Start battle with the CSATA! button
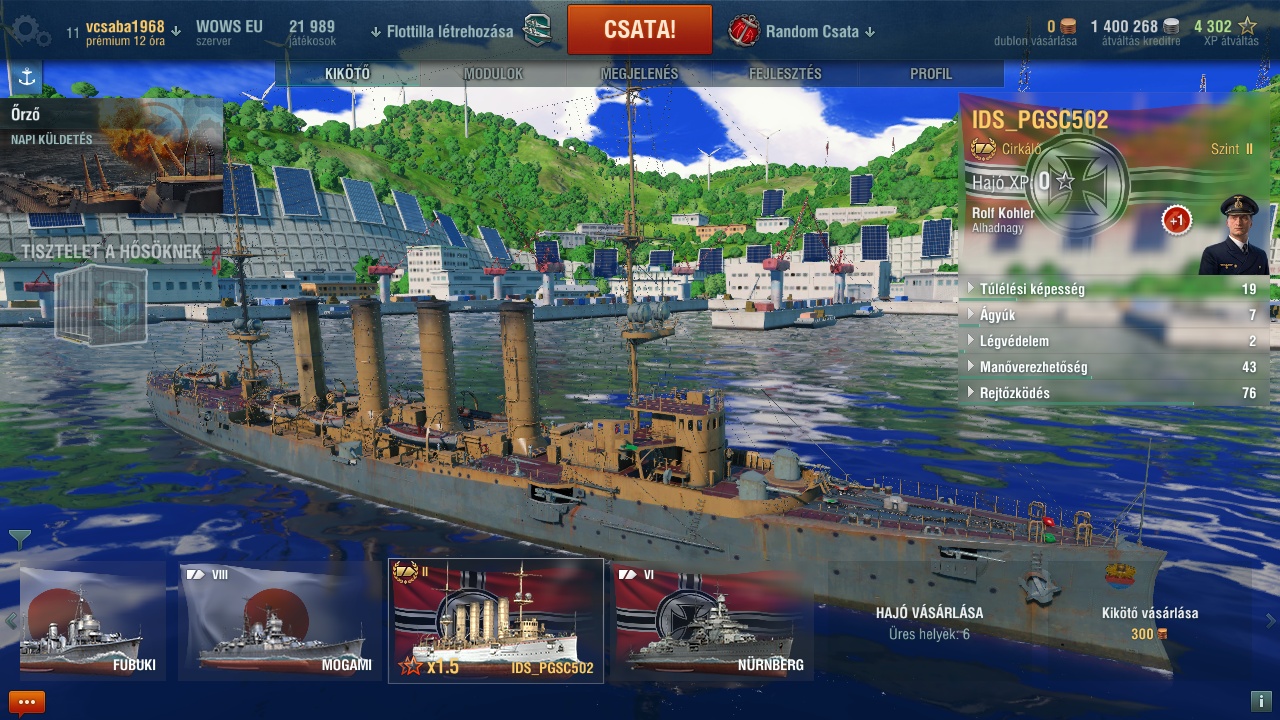This screenshot has height=720, width=1280. click(x=640, y=30)
